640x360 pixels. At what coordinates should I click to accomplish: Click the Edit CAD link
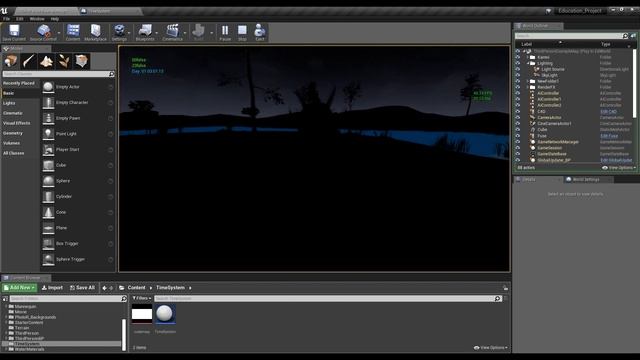pyautogui.click(x=608, y=112)
